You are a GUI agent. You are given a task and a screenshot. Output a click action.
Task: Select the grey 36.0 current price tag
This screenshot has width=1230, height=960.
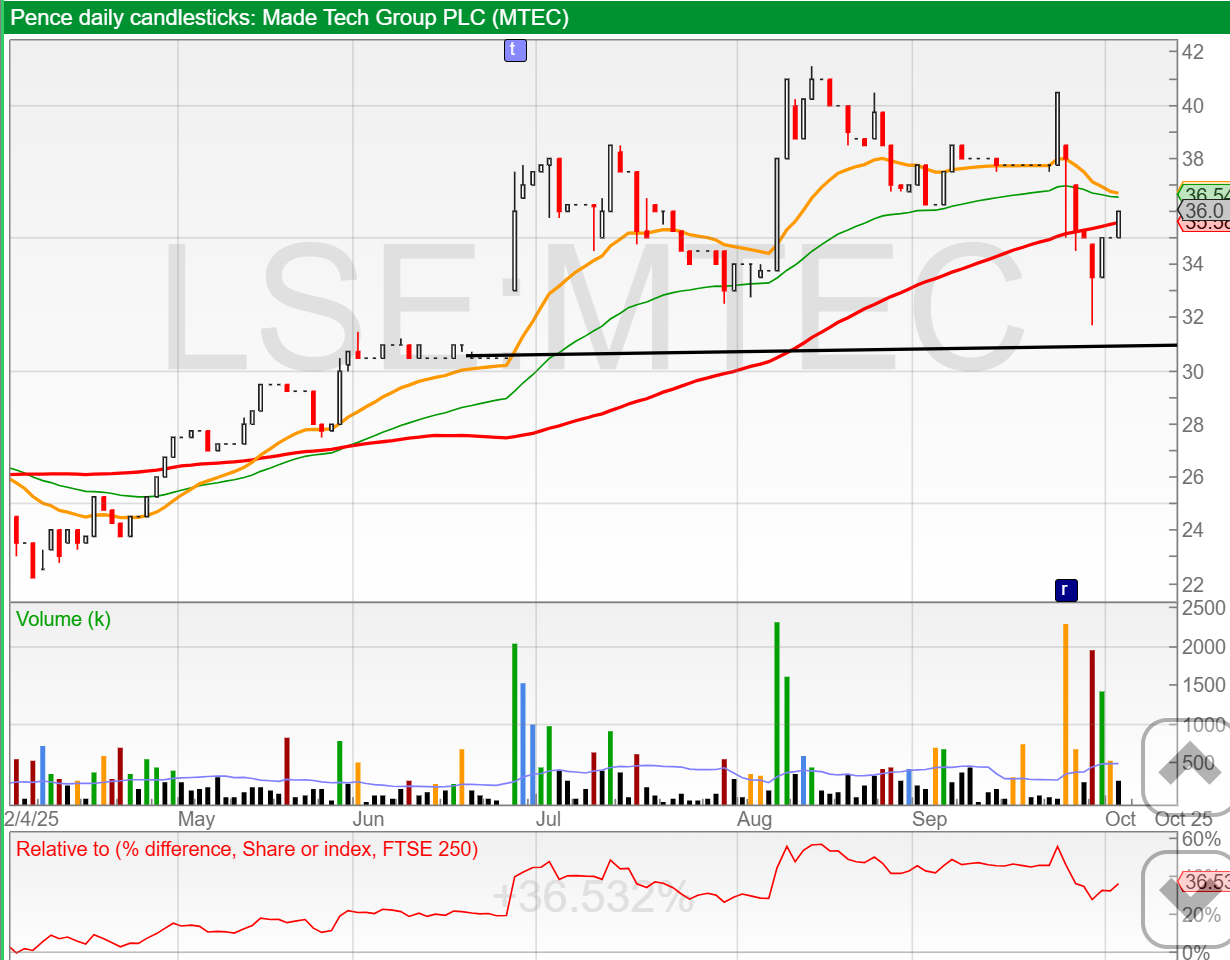1204,211
